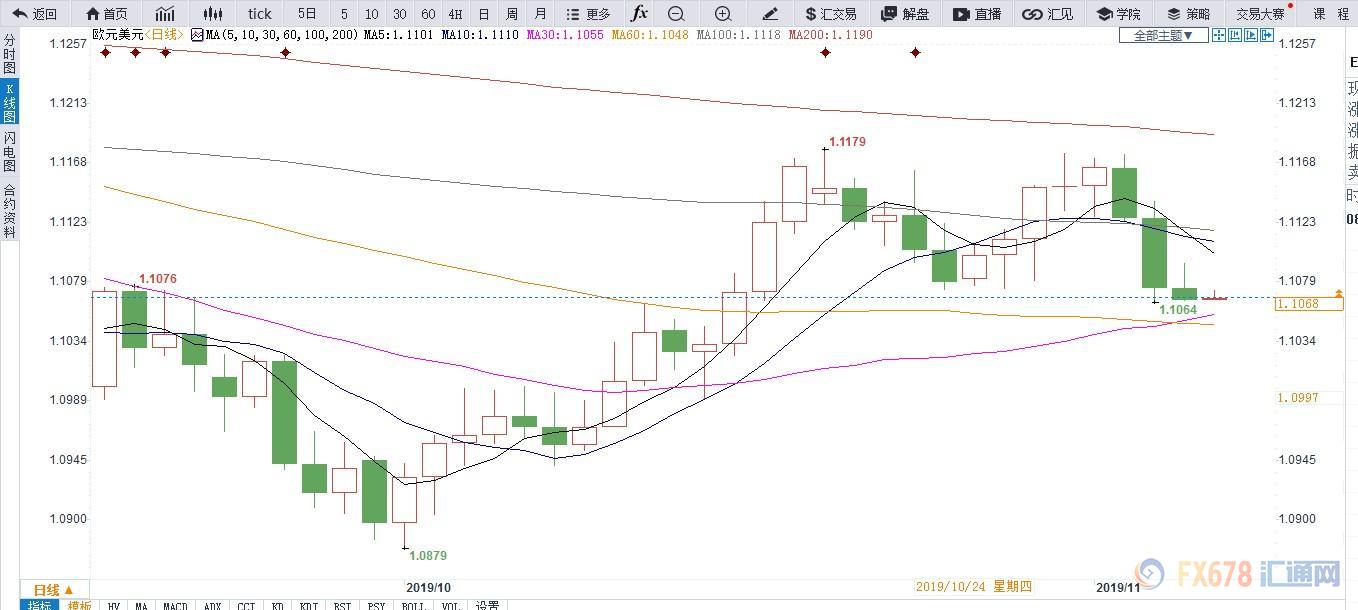Screen dimensions: 1358x610
Task: Select the 5-minute timeframe
Action: pyautogui.click(x=344, y=14)
